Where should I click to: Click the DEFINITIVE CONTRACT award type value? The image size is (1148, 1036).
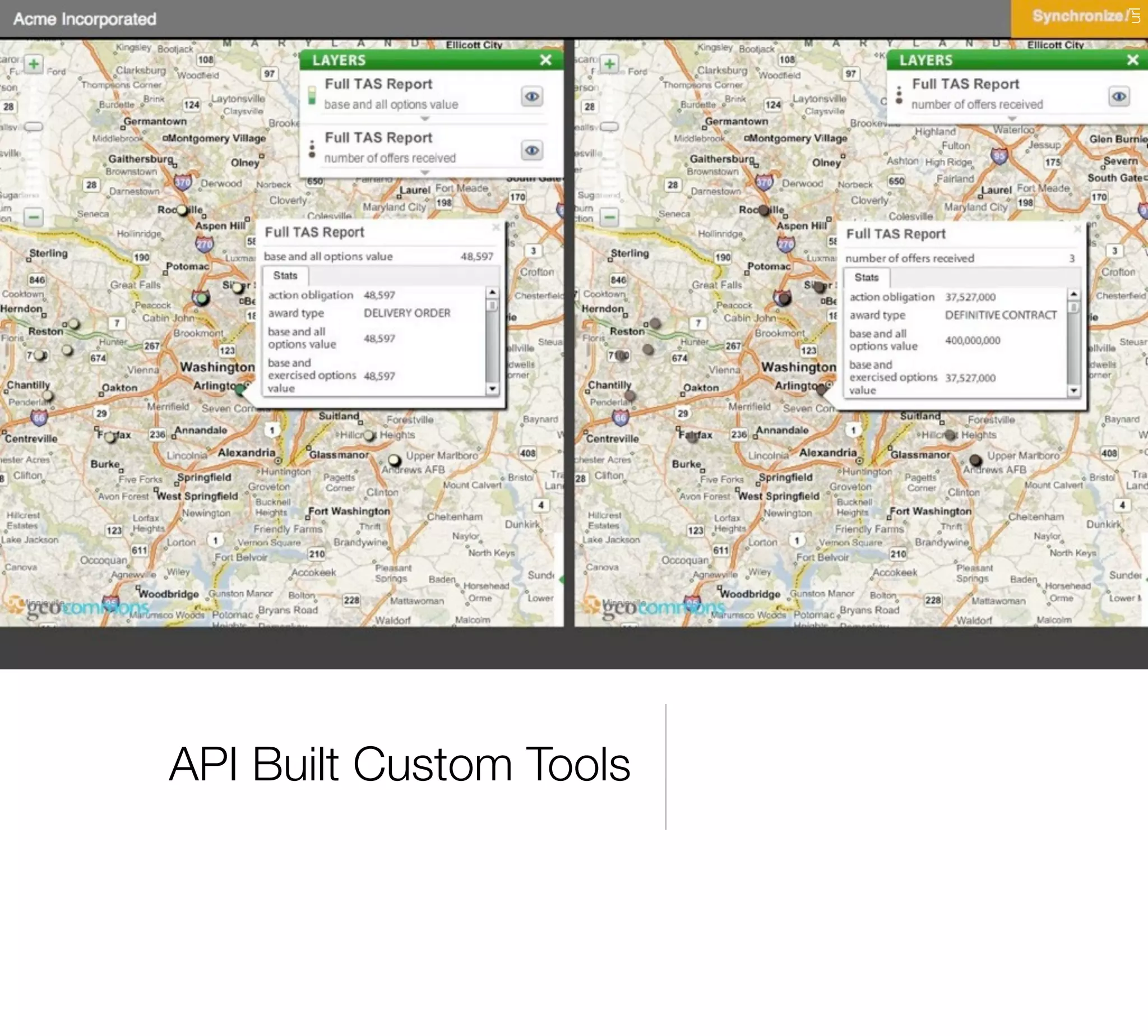1001,315
